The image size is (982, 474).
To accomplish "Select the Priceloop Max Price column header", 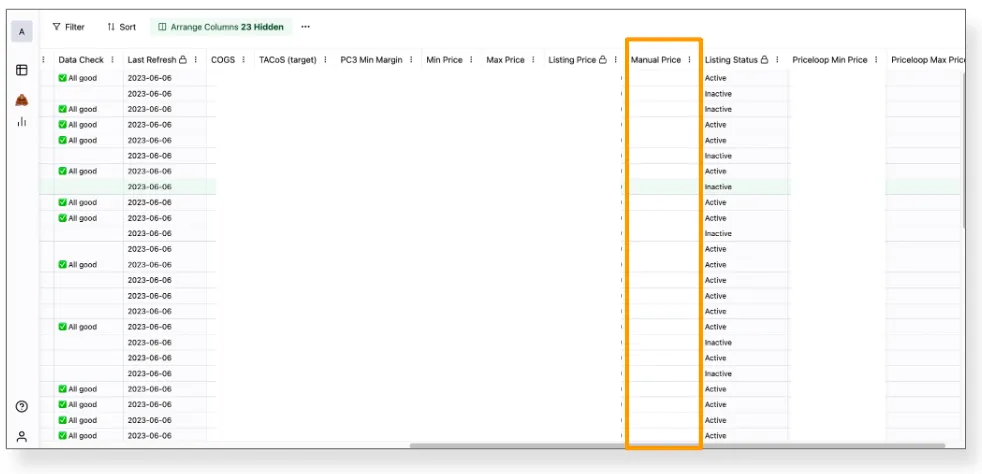I will (926, 60).
